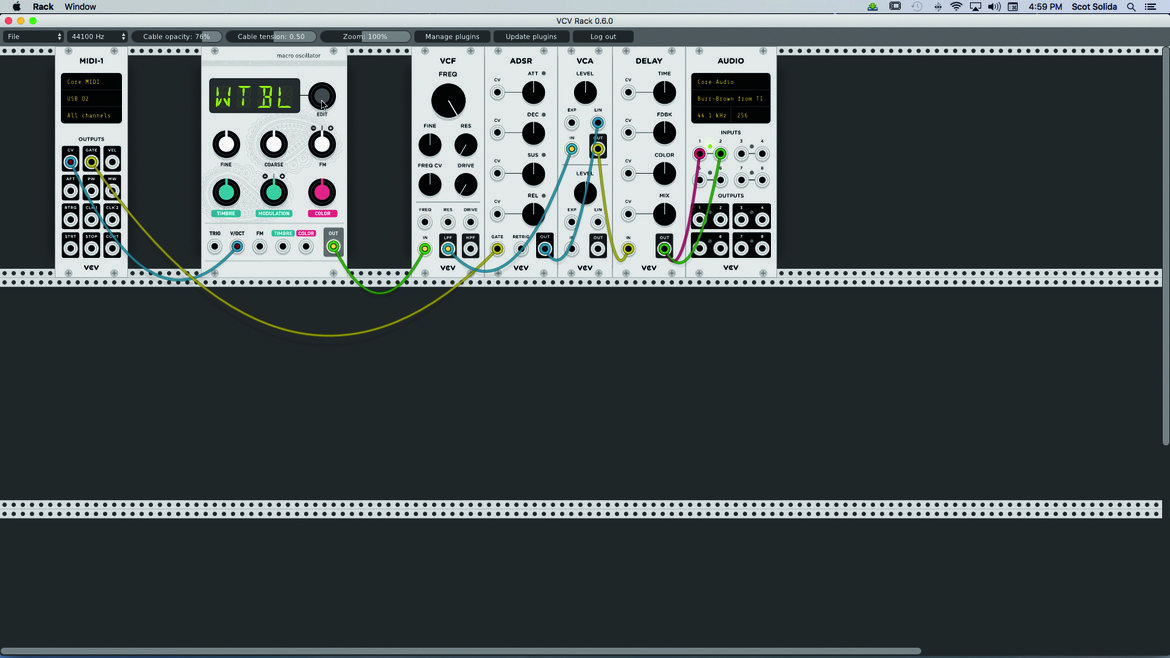Click the MIDI-1 CV output jack
1170x658 pixels.
coord(70,162)
